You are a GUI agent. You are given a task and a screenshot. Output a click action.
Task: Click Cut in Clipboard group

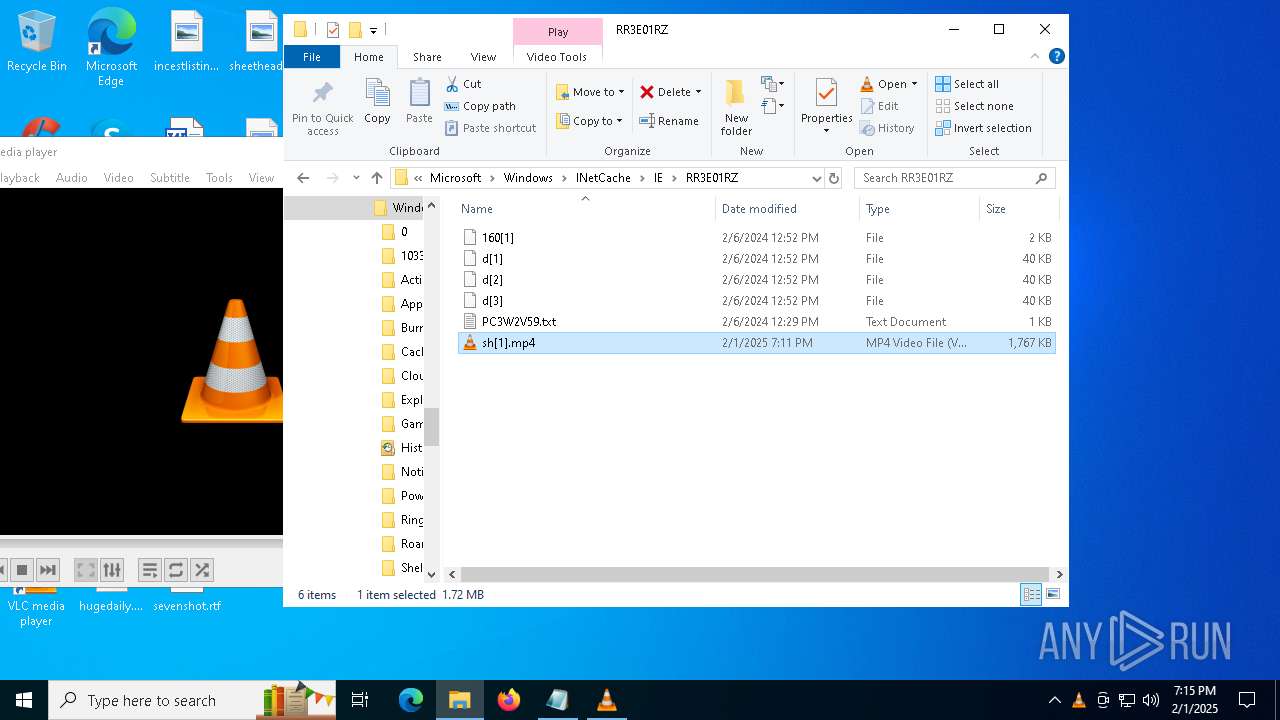point(463,84)
